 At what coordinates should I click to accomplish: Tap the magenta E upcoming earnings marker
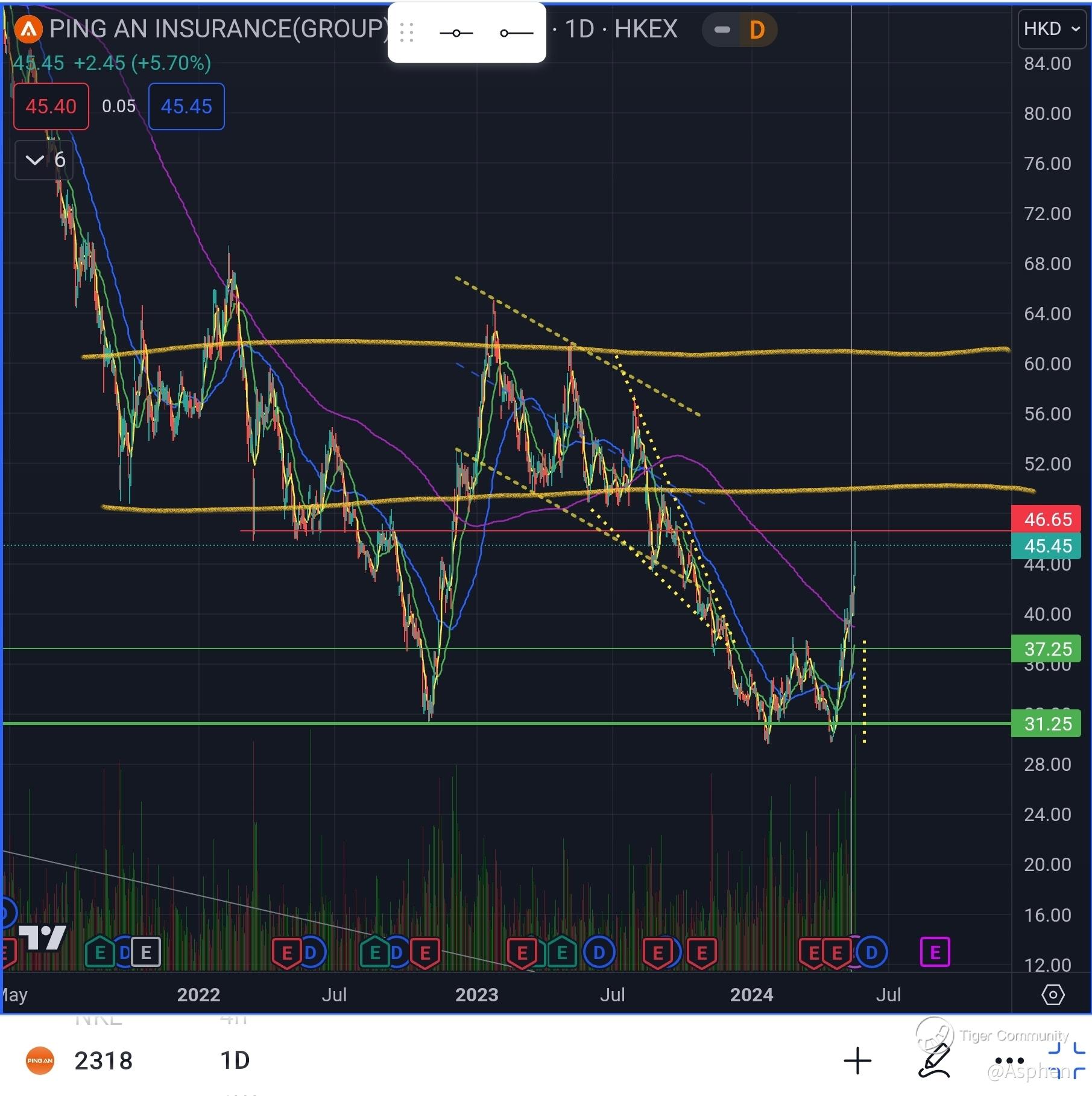(x=935, y=952)
